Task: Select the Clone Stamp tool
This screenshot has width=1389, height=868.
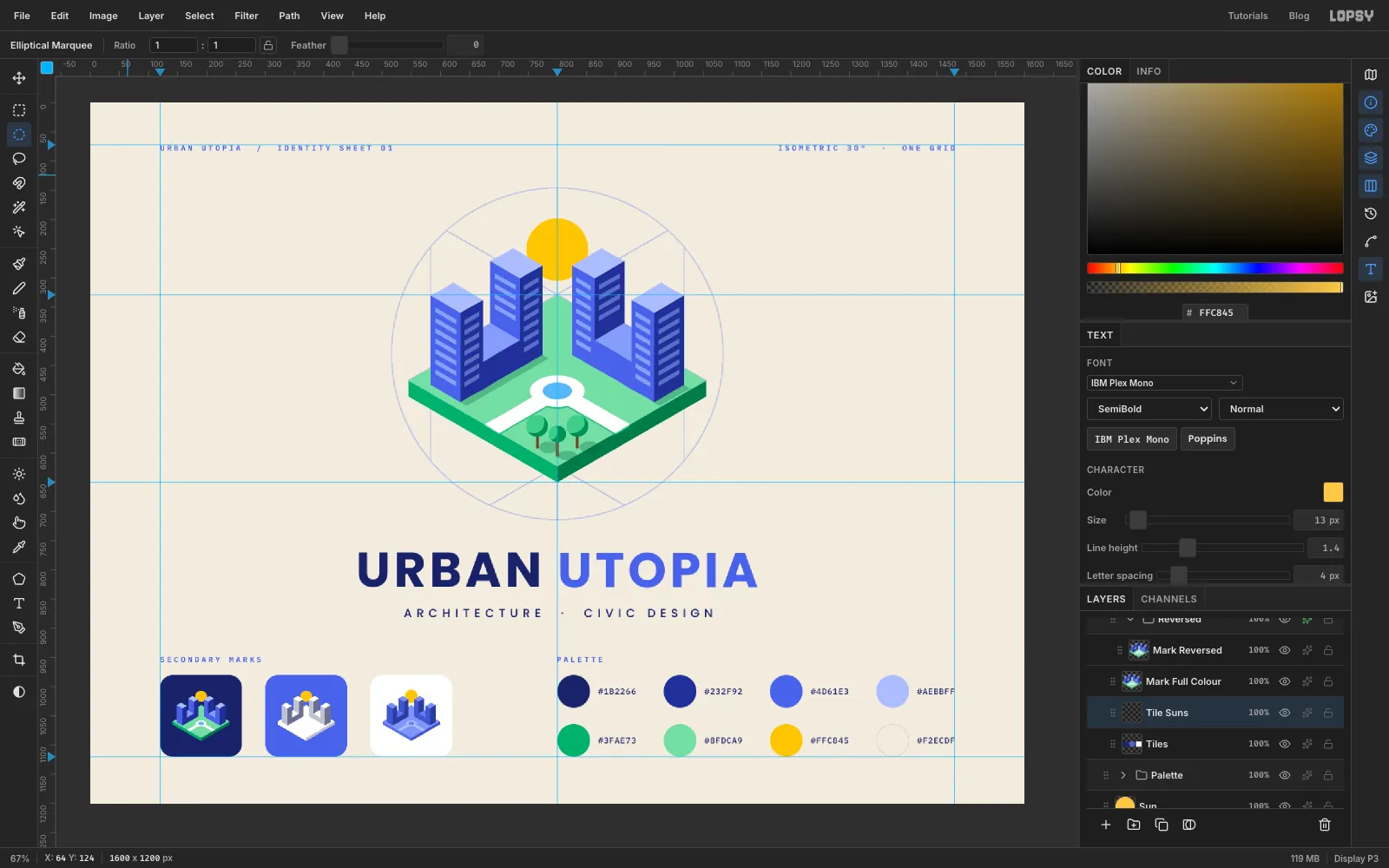Action: coord(19,418)
